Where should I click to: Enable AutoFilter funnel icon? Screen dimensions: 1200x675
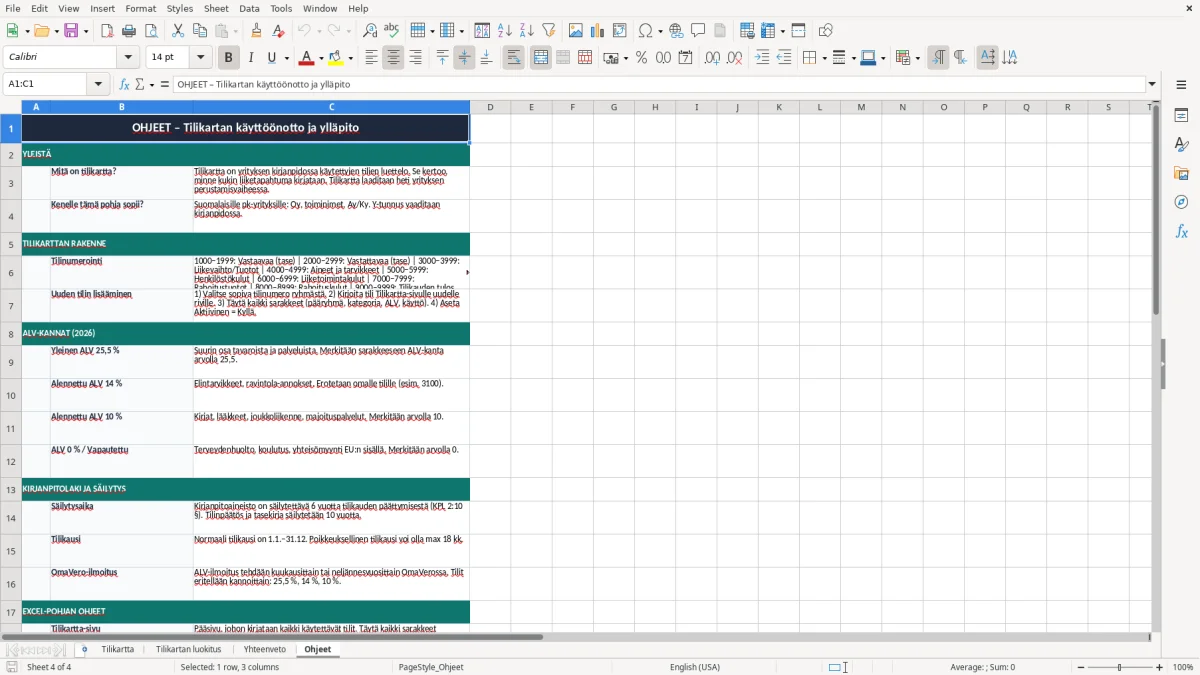(x=548, y=31)
